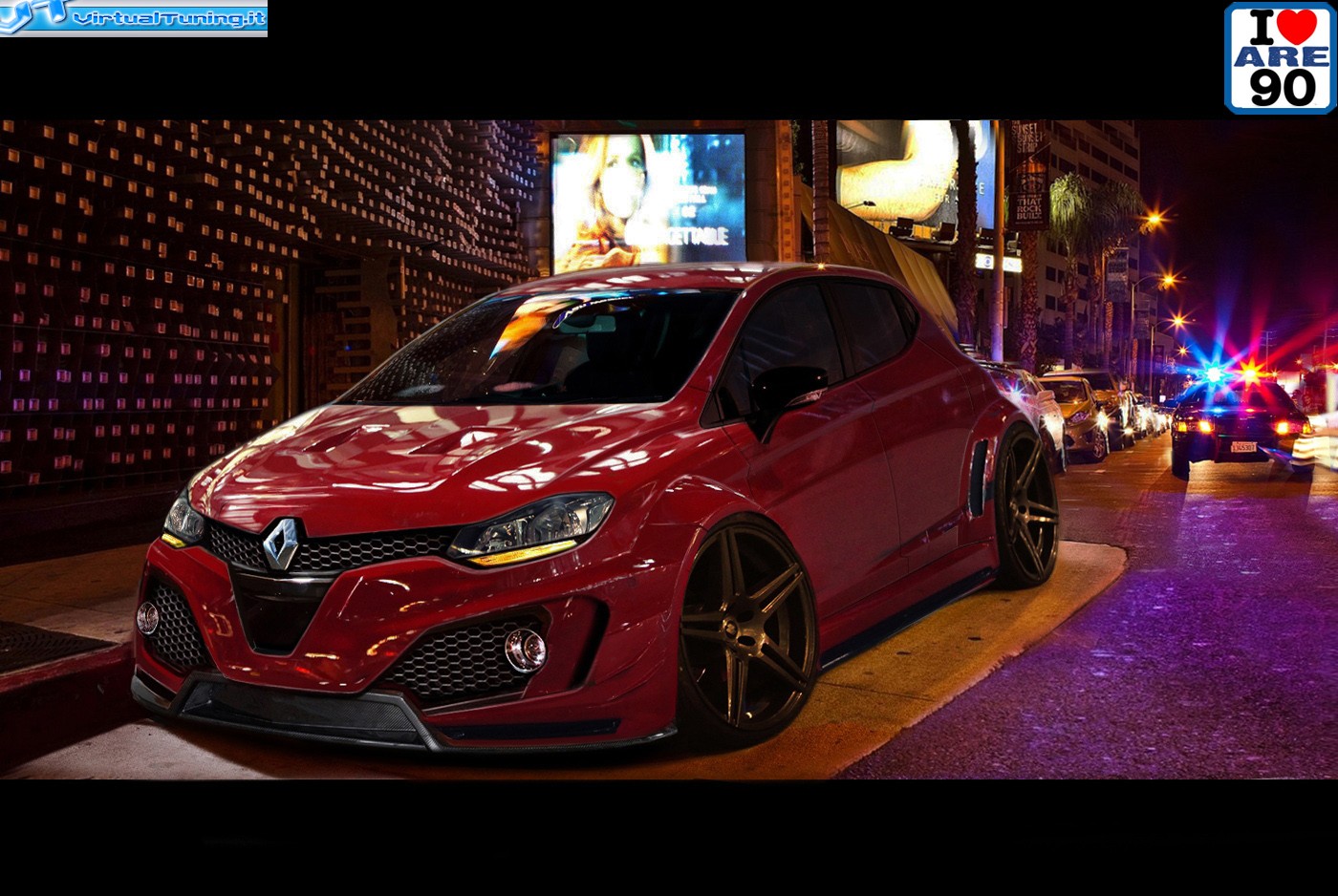Image resolution: width=1338 pixels, height=896 pixels.
Task: Click the VirtualTuning.it logo banner
Action: (134, 18)
